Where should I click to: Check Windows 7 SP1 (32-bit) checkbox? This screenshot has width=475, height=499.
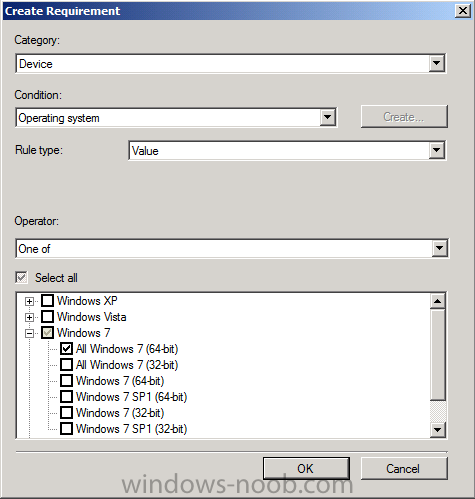click(66, 429)
